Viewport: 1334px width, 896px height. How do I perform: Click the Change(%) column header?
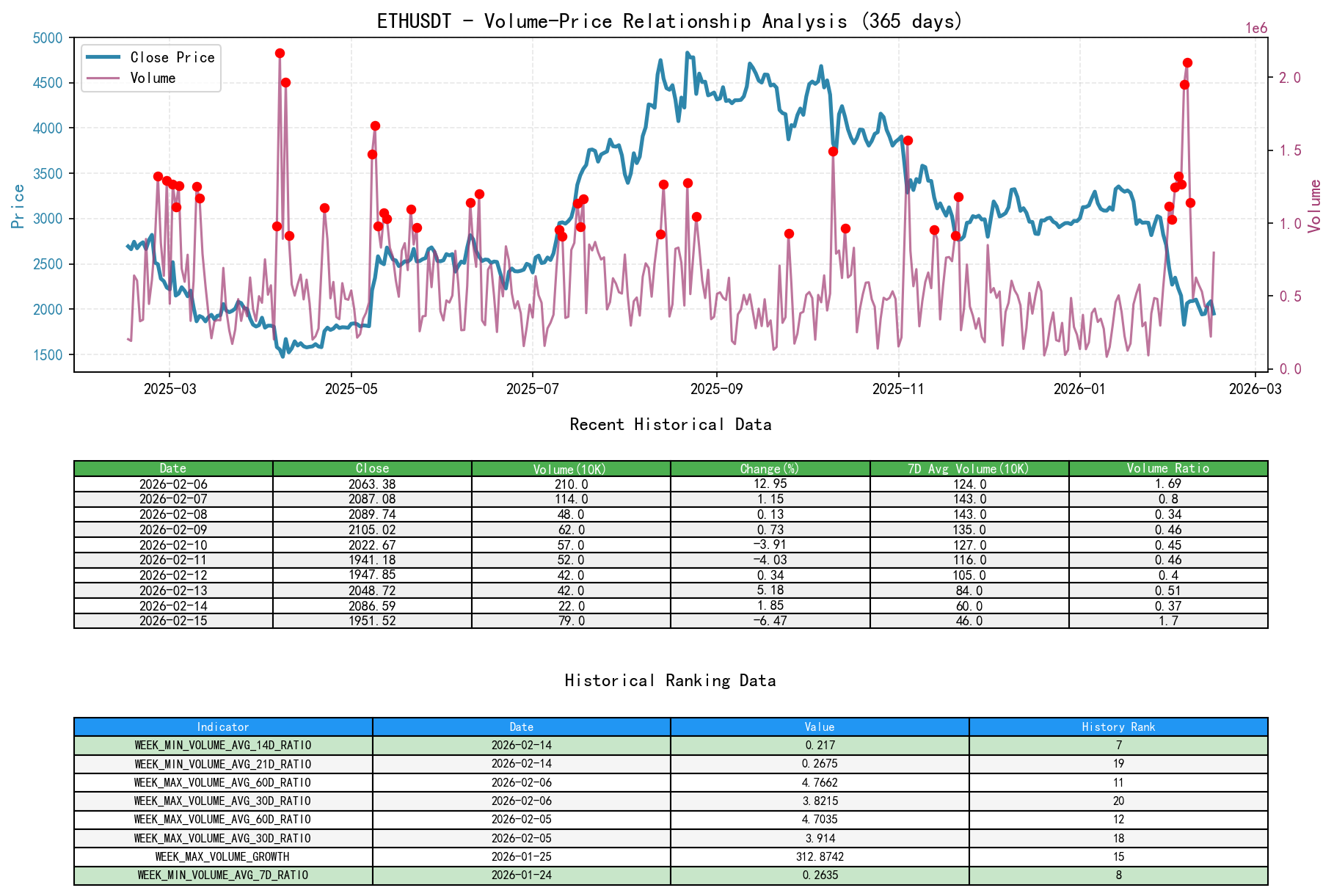coord(769,467)
